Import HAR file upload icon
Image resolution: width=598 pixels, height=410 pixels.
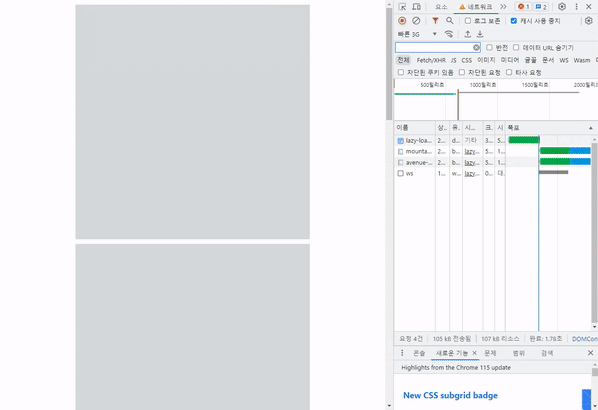click(x=468, y=34)
